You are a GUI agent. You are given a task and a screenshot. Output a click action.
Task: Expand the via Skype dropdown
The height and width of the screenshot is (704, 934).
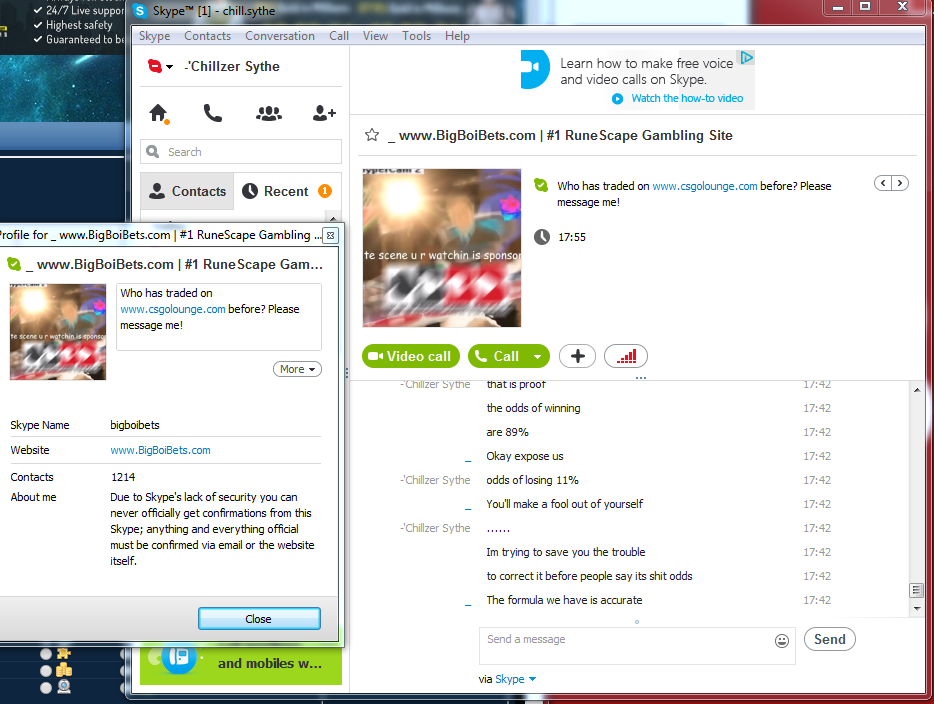(532, 679)
